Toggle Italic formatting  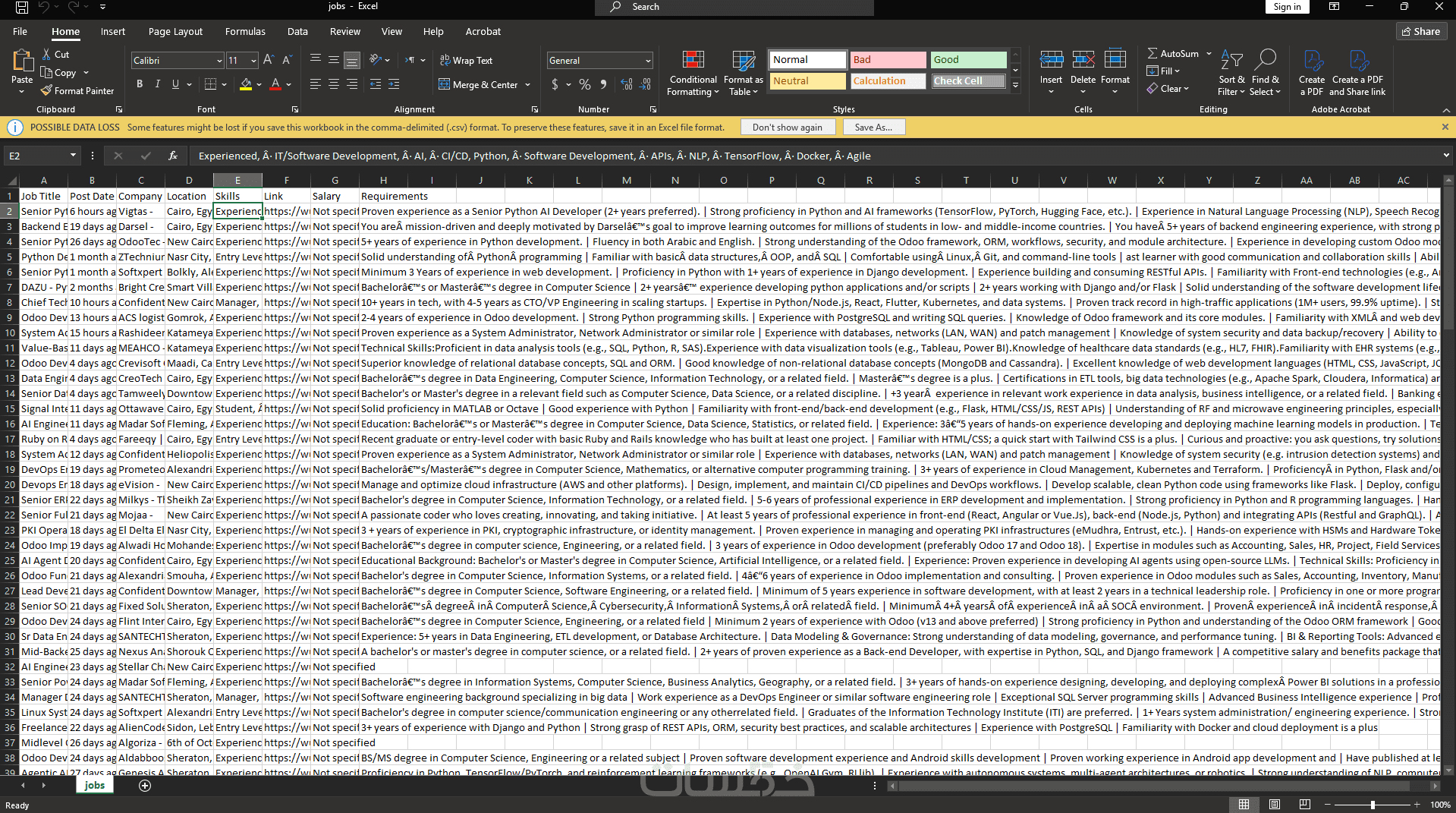158,84
